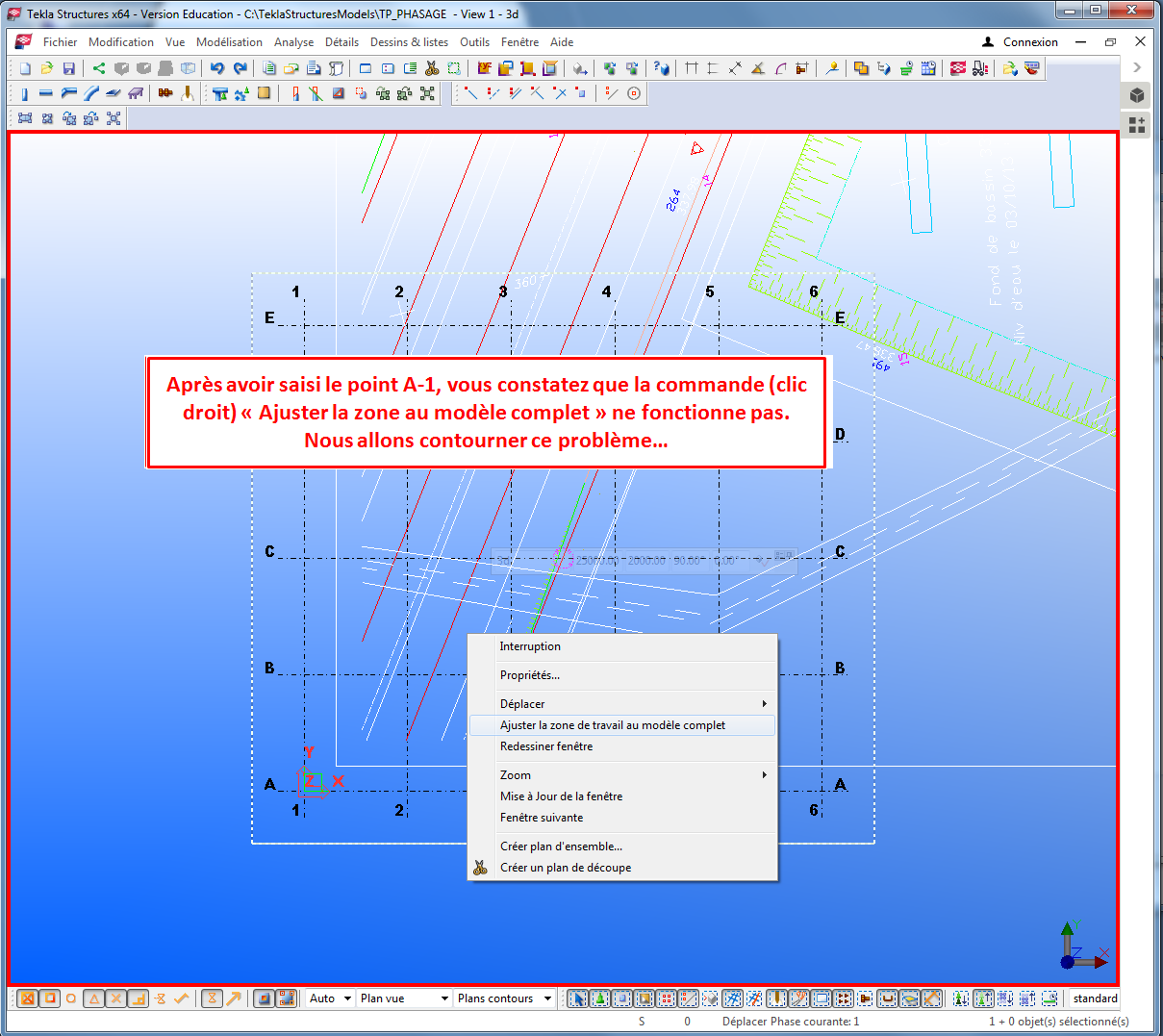The image size is (1163, 1036).
Task: Save the model with the diskette icon
Action: pos(68,68)
